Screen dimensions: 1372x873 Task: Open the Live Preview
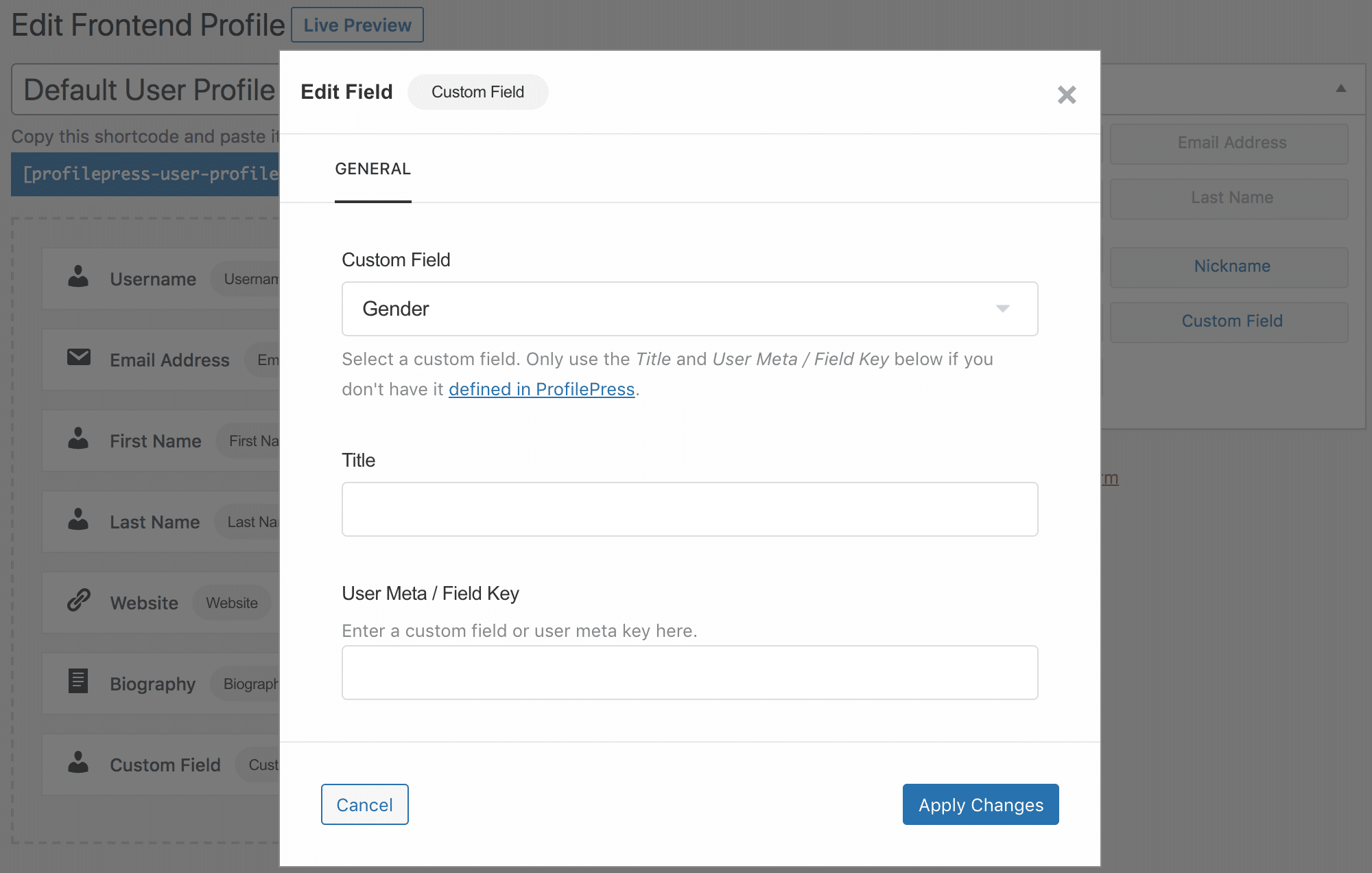pyautogui.click(x=356, y=25)
